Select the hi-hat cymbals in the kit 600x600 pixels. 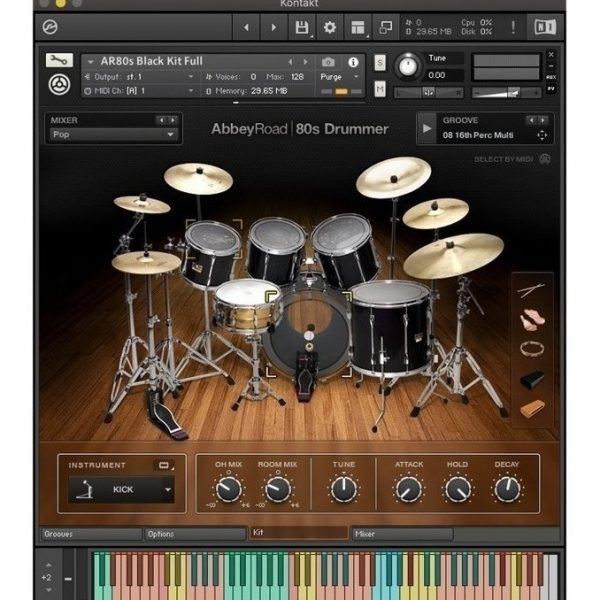[146, 262]
